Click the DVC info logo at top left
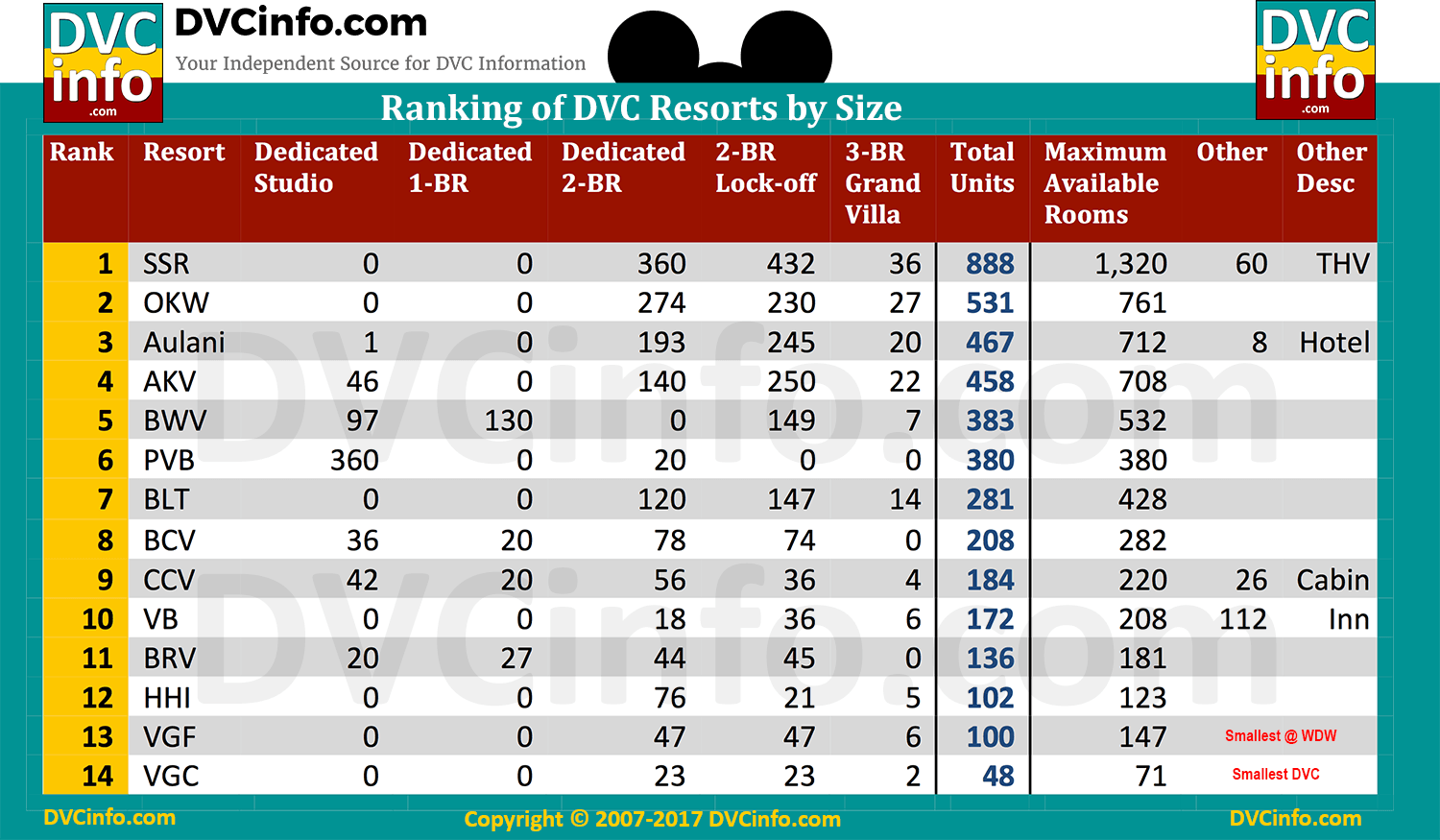 click(103, 63)
